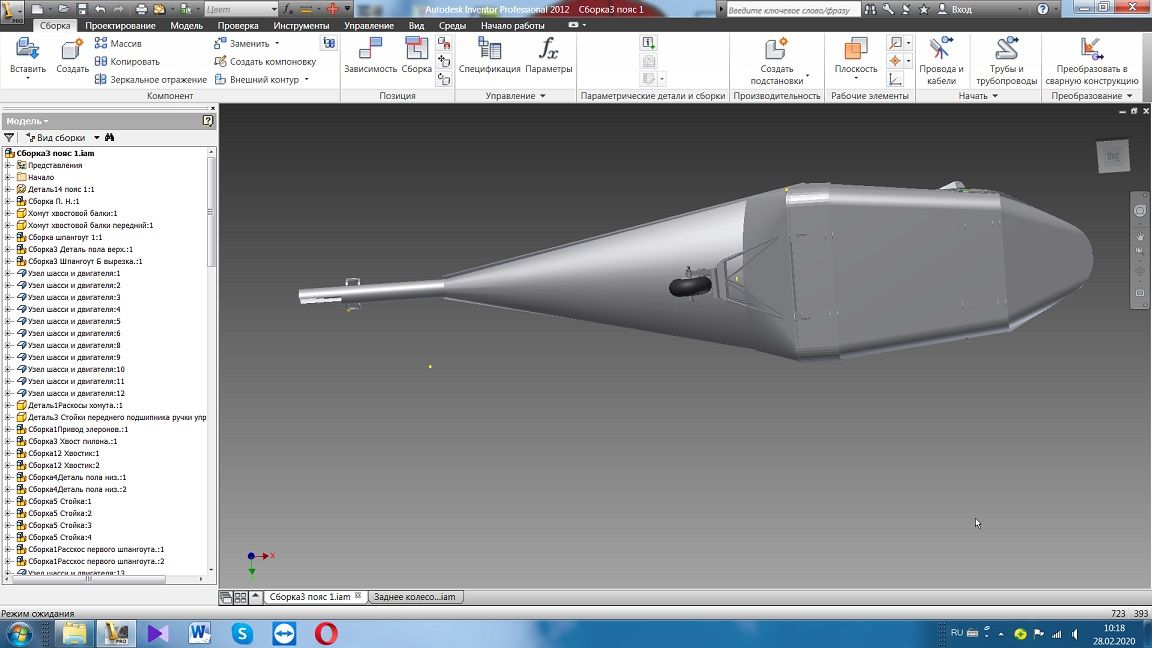Select the Плоскость work plane tool
The height and width of the screenshot is (648, 1152).
tap(855, 50)
